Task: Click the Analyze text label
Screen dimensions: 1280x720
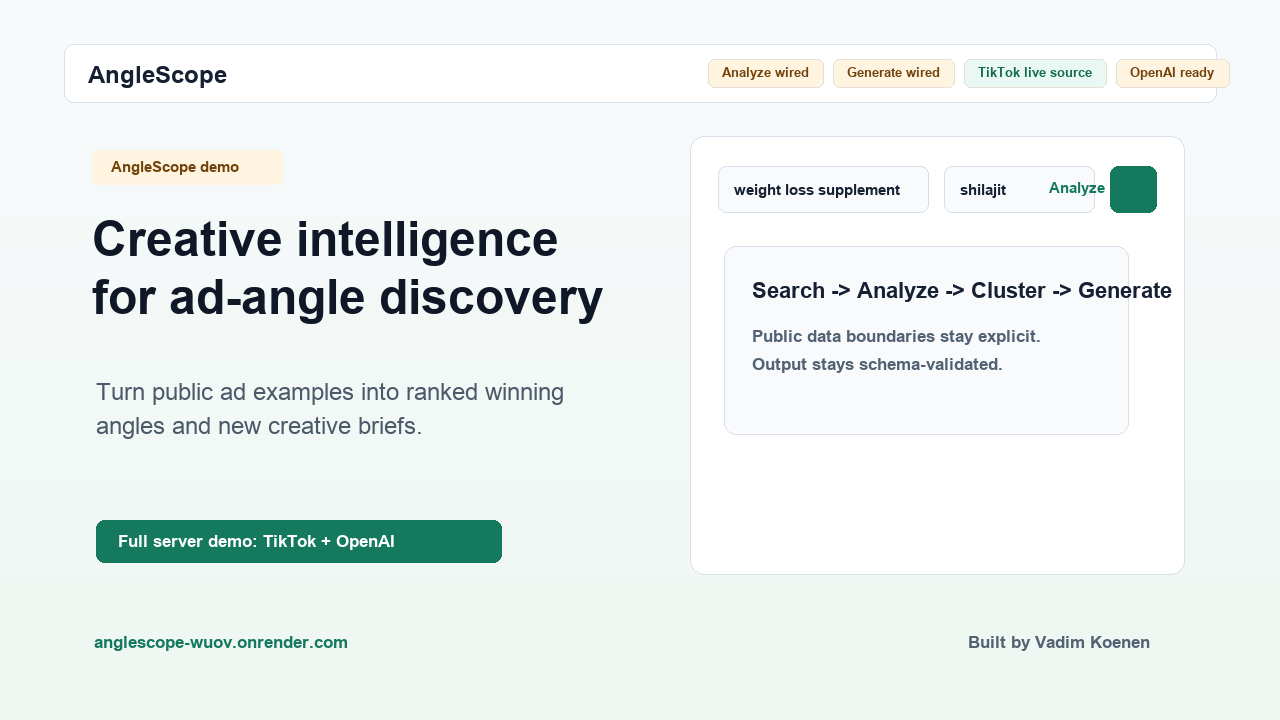Action: pos(1077,188)
